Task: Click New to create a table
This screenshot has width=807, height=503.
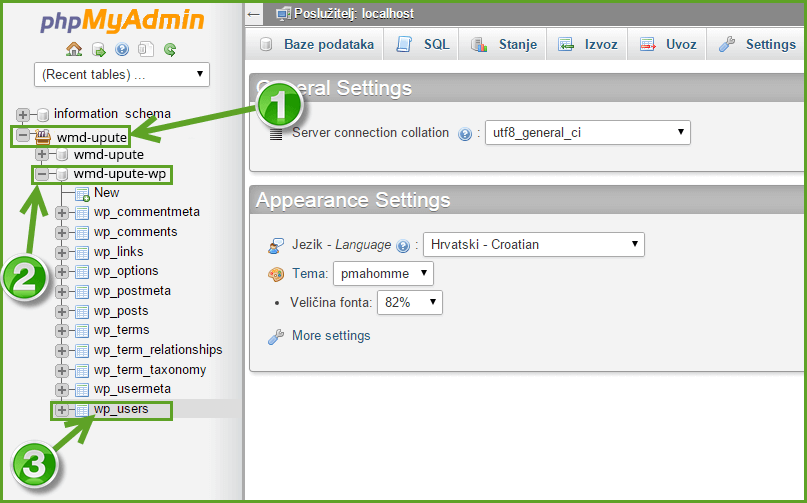Action: pyautogui.click(x=107, y=193)
